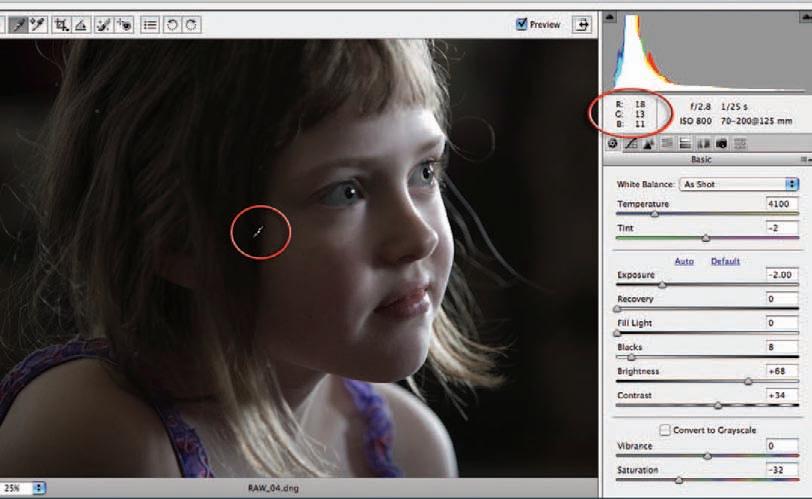Select the Crop tool
This screenshot has height=499, width=812.
click(61, 24)
